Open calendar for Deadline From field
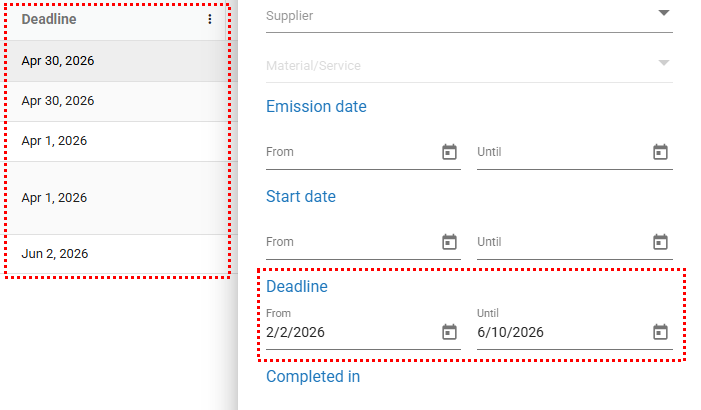This screenshot has width=701, height=410. [x=449, y=332]
